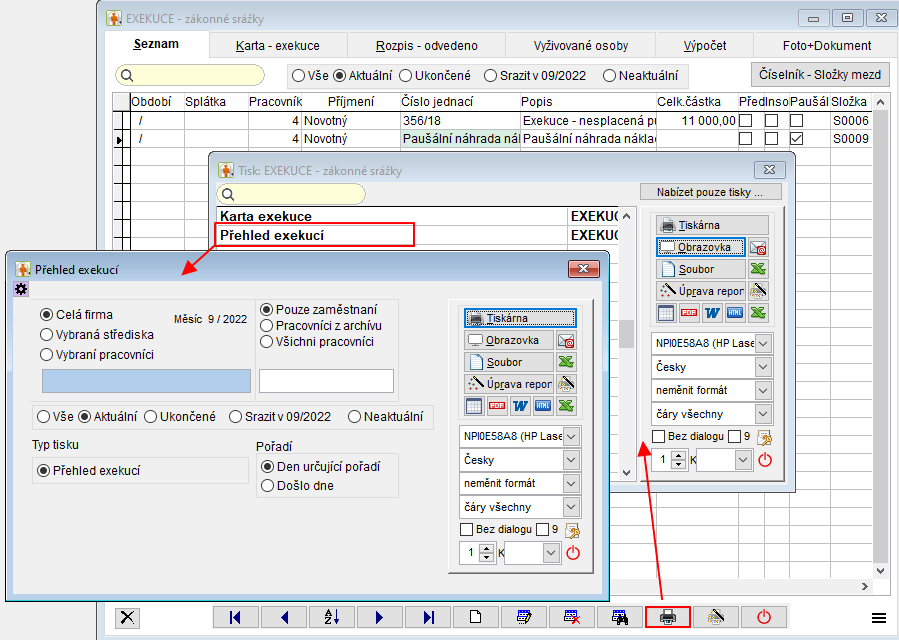
Task: Open A-Z sort button in bottom toolbar
Action: click(332, 618)
